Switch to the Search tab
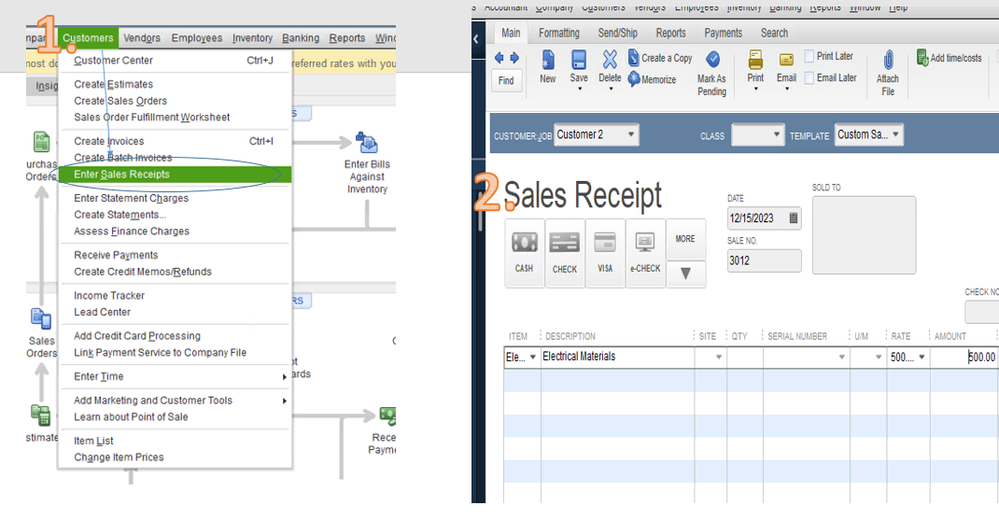999x519 pixels. click(x=774, y=33)
